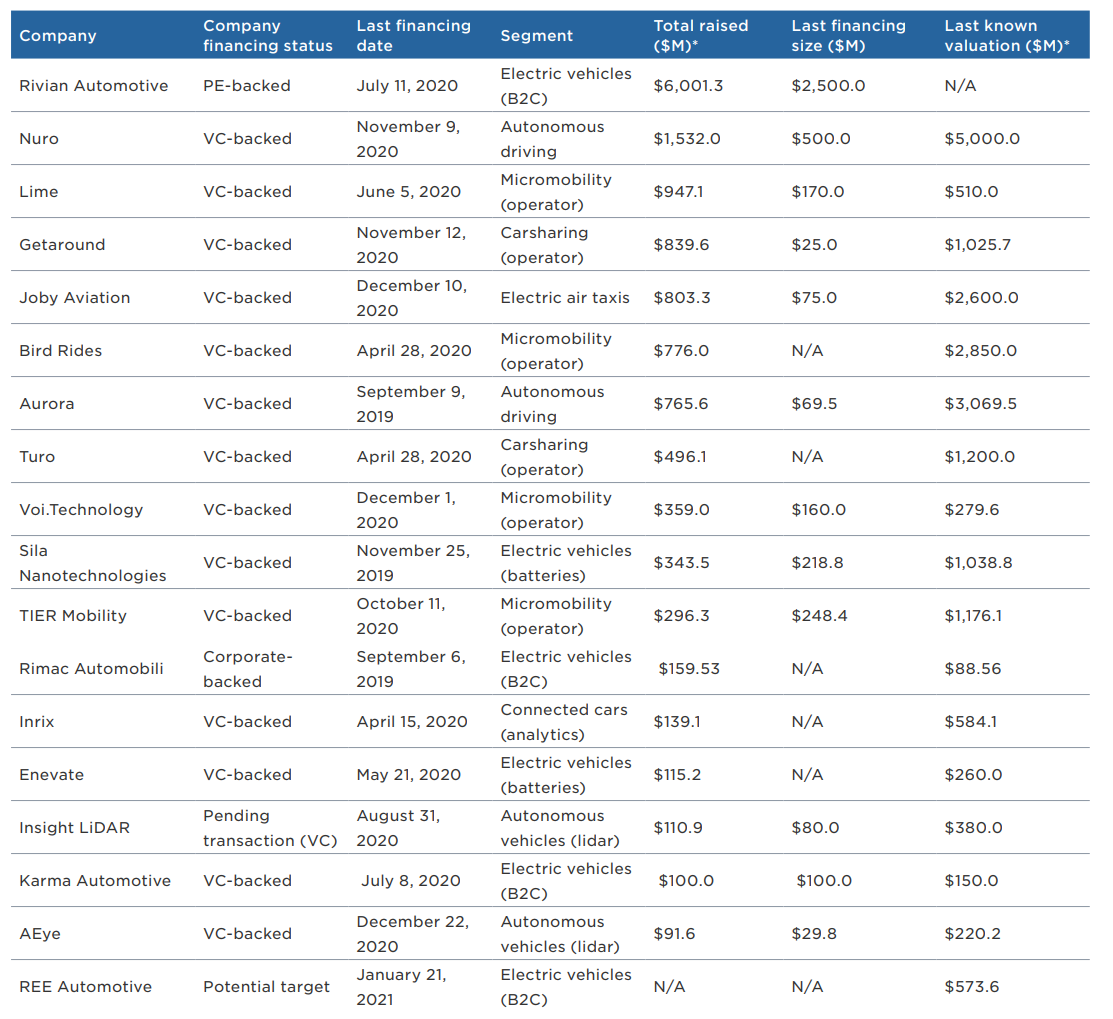The image size is (1113, 1019).
Task: Click Aurora's "$69.5" financing size
Action: [x=814, y=404]
